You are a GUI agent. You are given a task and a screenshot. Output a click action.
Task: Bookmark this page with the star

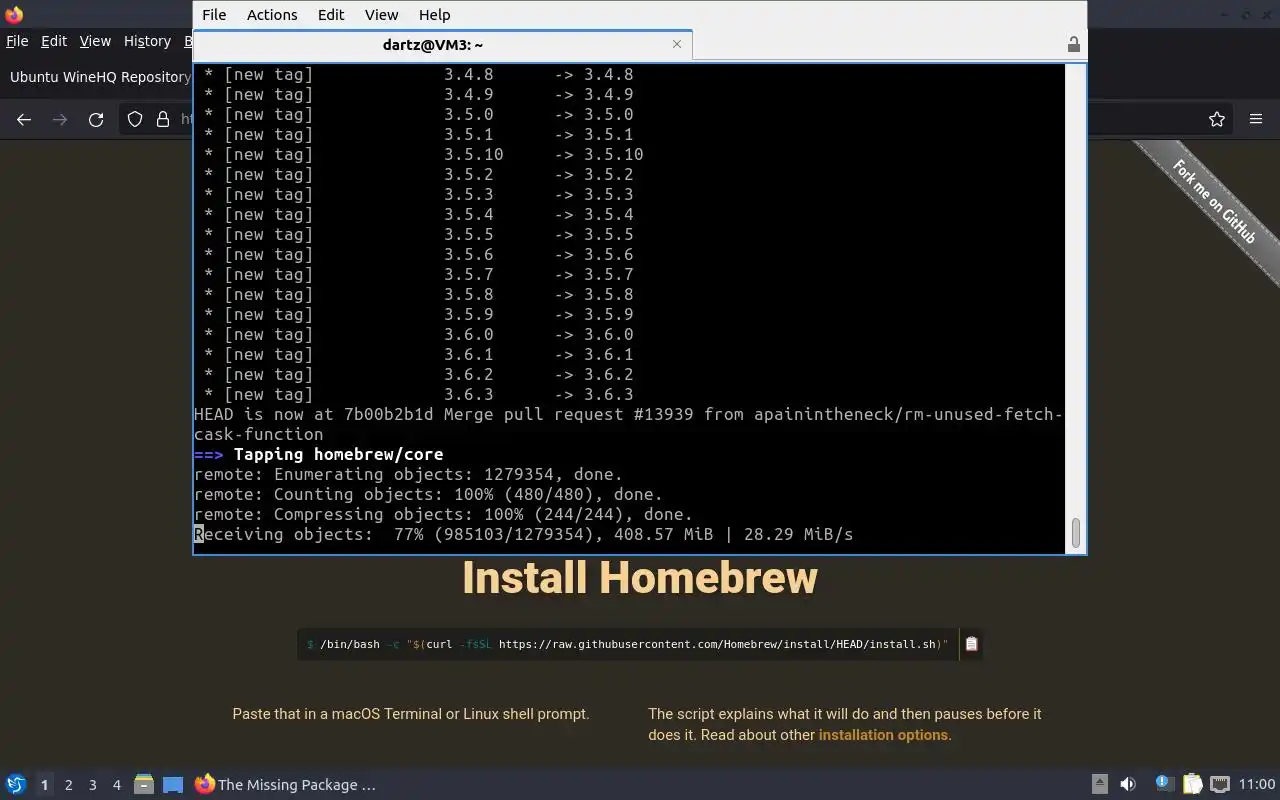click(x=1217, y=120)
